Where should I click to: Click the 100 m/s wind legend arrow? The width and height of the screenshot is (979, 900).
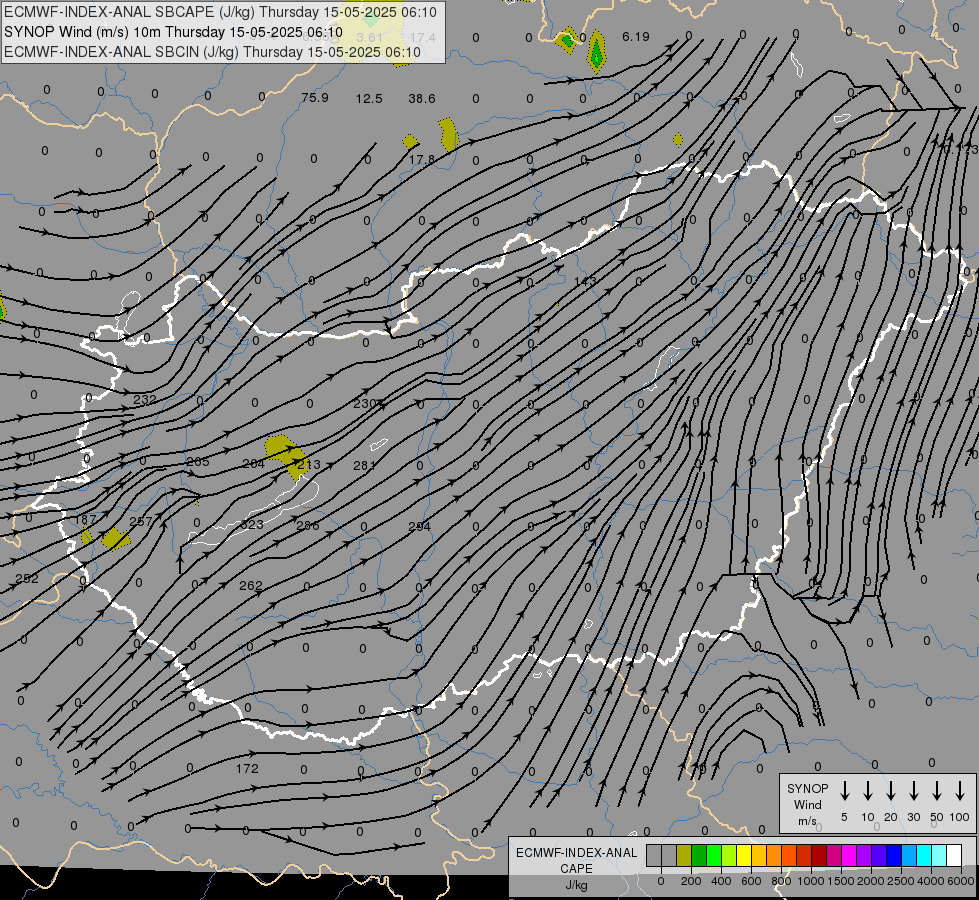(x=960, y=791)
